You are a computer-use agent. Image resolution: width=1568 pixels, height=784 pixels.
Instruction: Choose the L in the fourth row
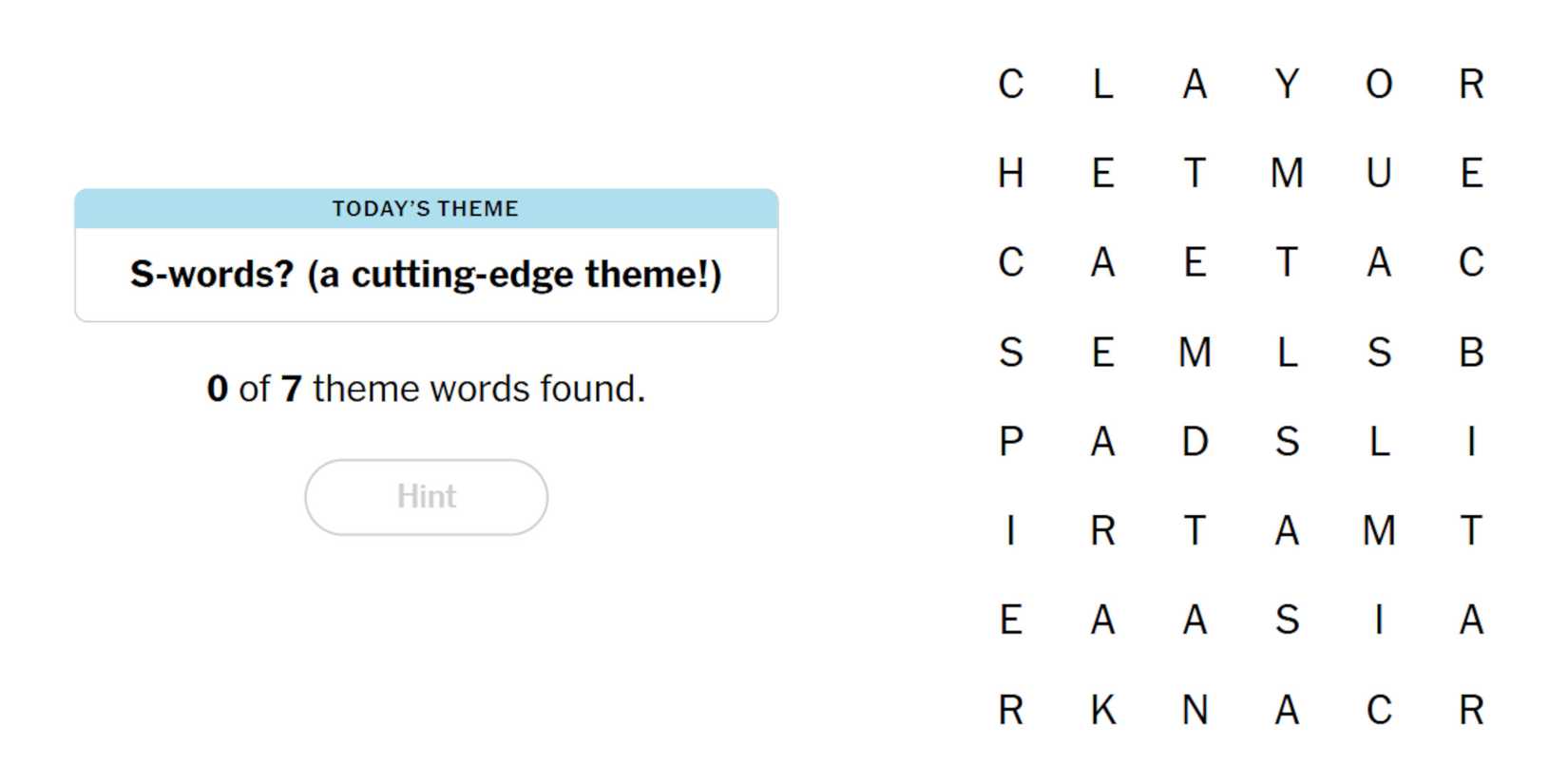(x=1287, y=353)
